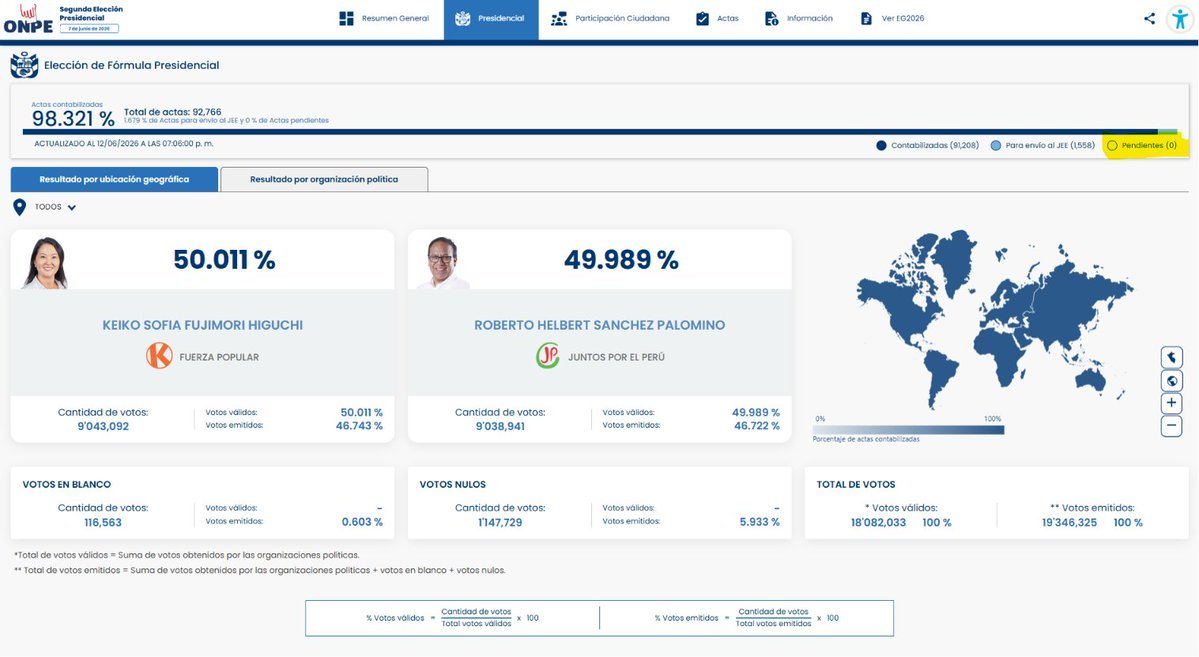This screenshot has height=657, width=1199.
Task: Click the Elección de Fórmula Presidencial title
Action: pyautogui.click(x=132, y=66)
